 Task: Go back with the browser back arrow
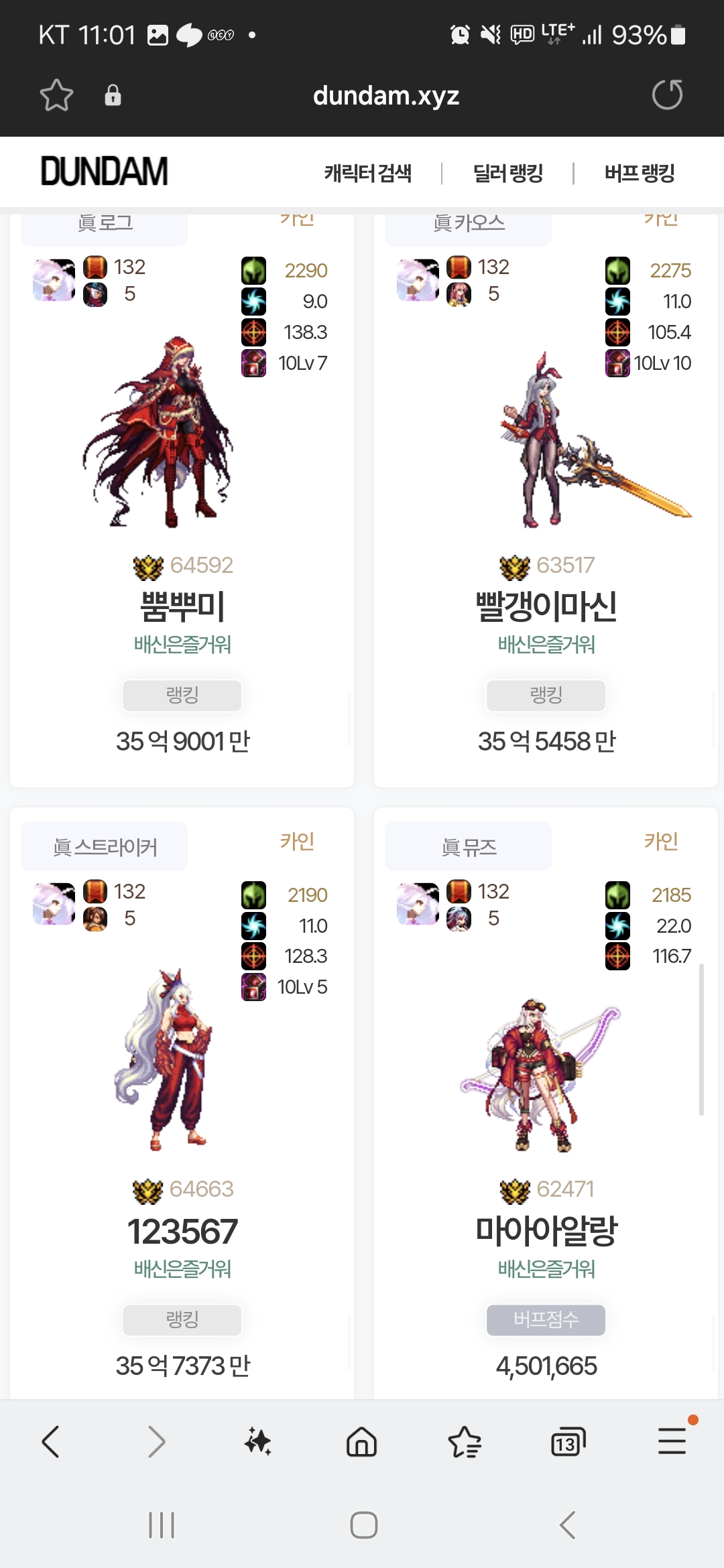[51, 1441]
